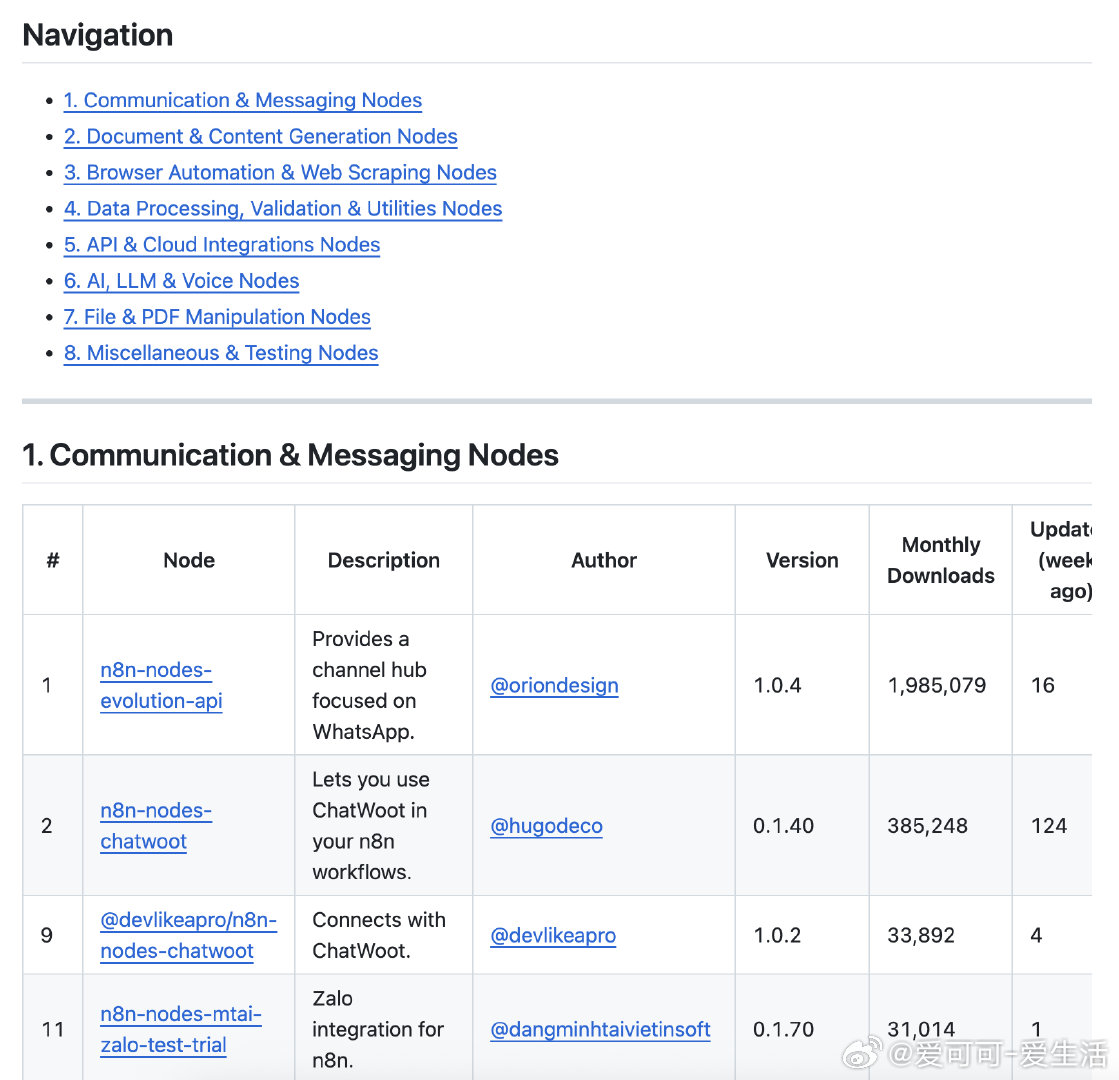Image resolution: width=1119 pixels, height=1080 pixels.
Task: Visit author @hugodeco profile
Action: point(547,826)
